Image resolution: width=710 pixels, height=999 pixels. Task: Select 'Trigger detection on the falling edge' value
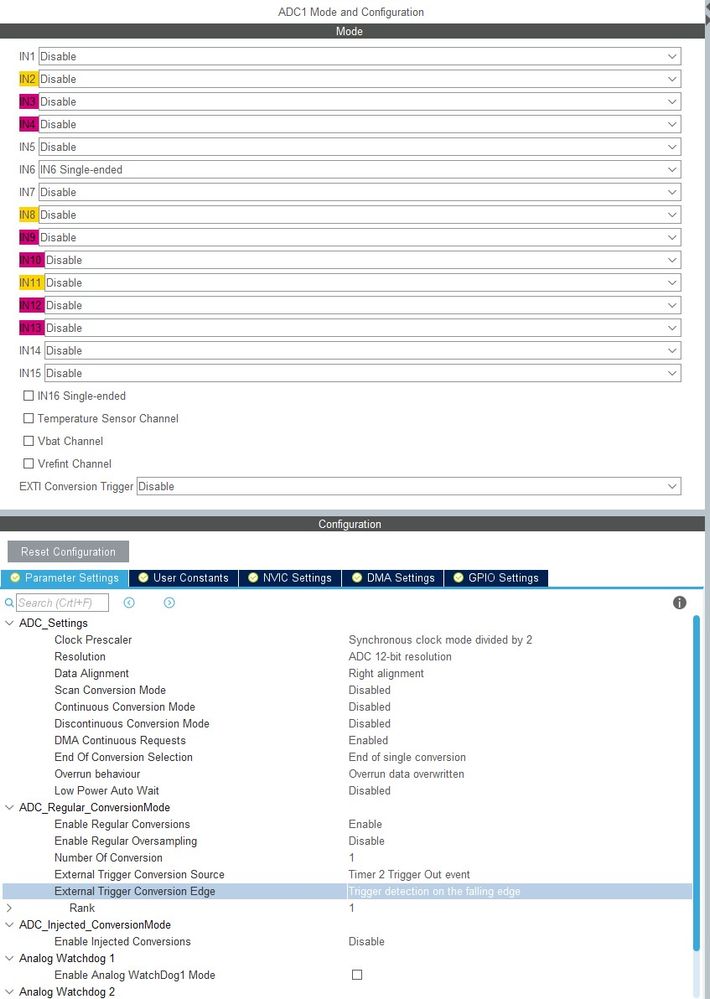435,891
